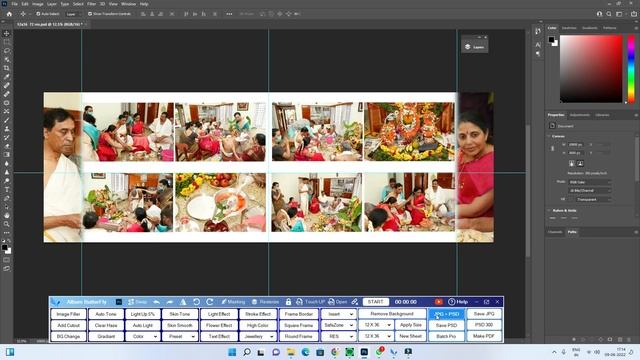Screen dimensions: 640x360
Task: Open File Explorer from taskbar
Action: pyautogui.click(x=291, y=352)
